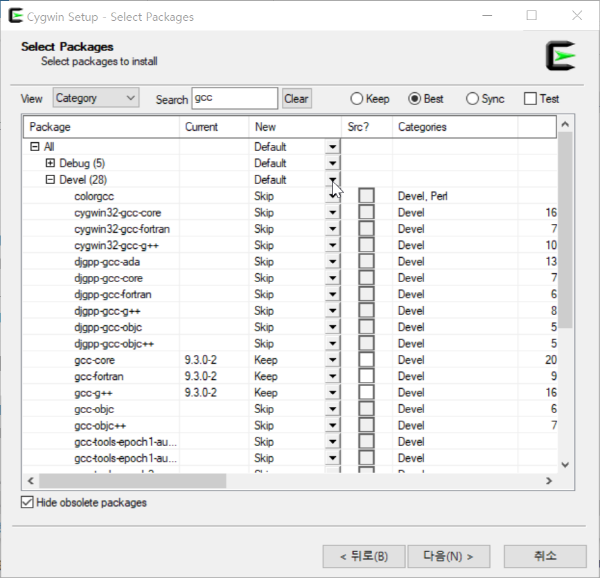The width and height of the screenshot is (600, 578).
Task: Tick the Src? checkbox for cygwin32-gcc-core
Action: (x=366, y=212)
